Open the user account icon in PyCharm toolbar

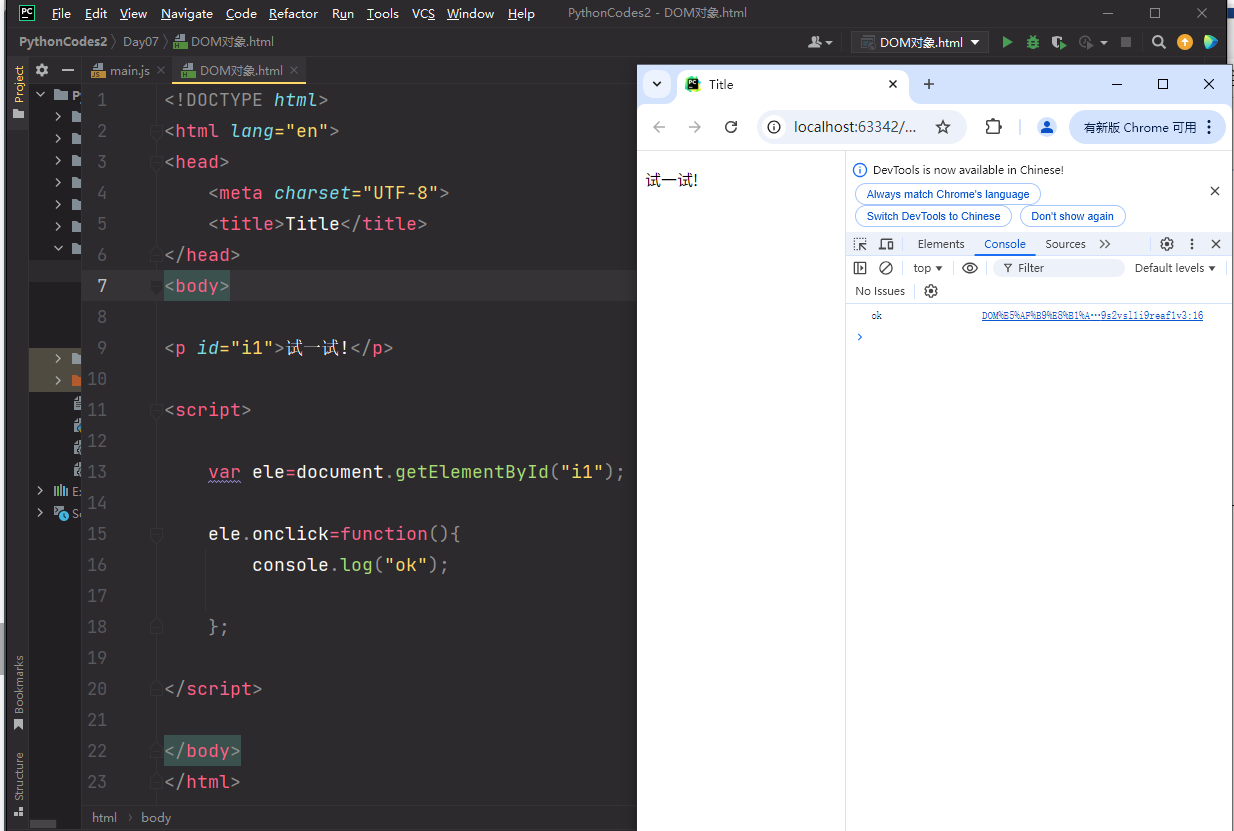click(x=818, y=42)
